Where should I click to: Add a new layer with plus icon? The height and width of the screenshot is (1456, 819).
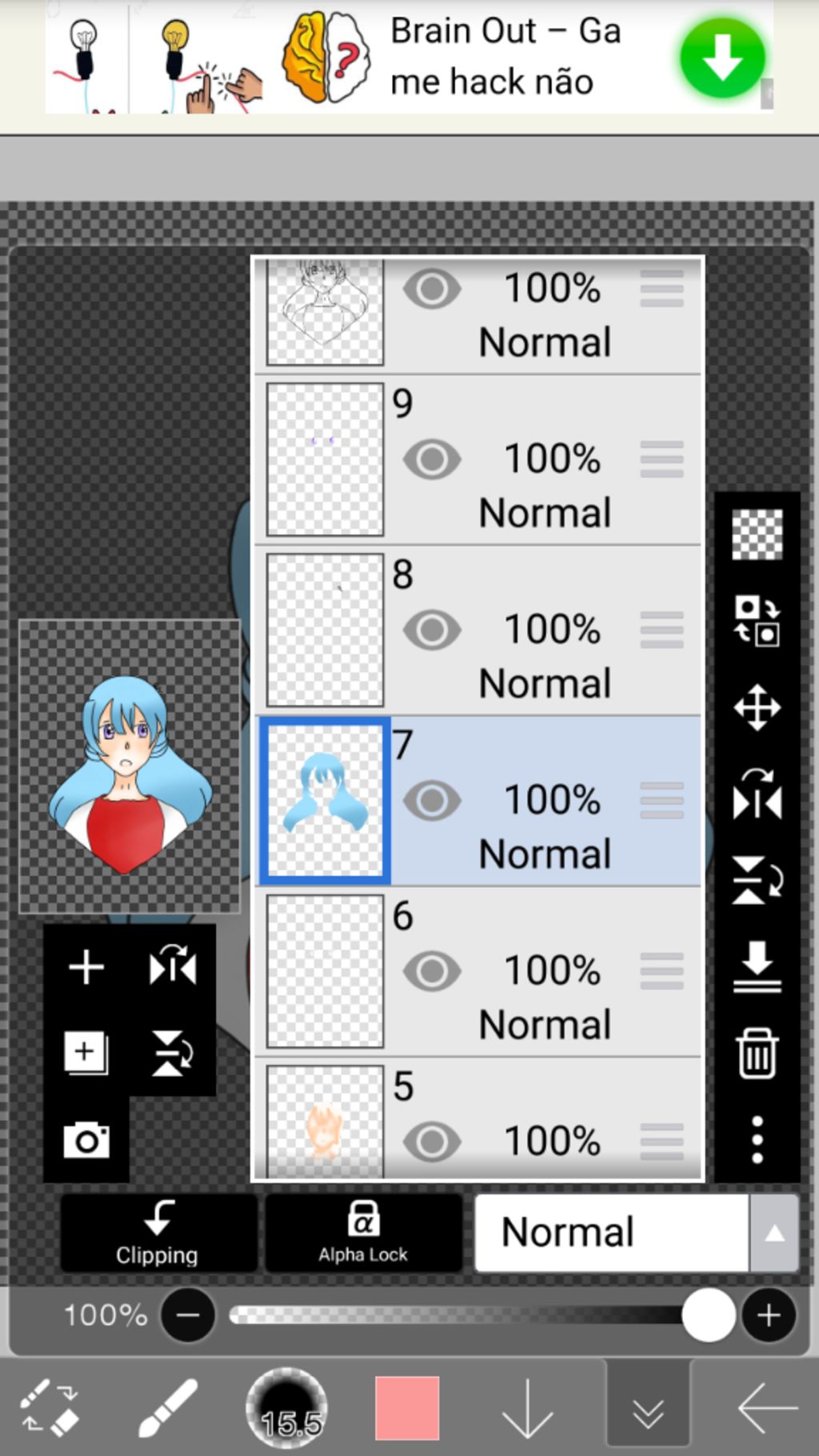coord(86,967)
